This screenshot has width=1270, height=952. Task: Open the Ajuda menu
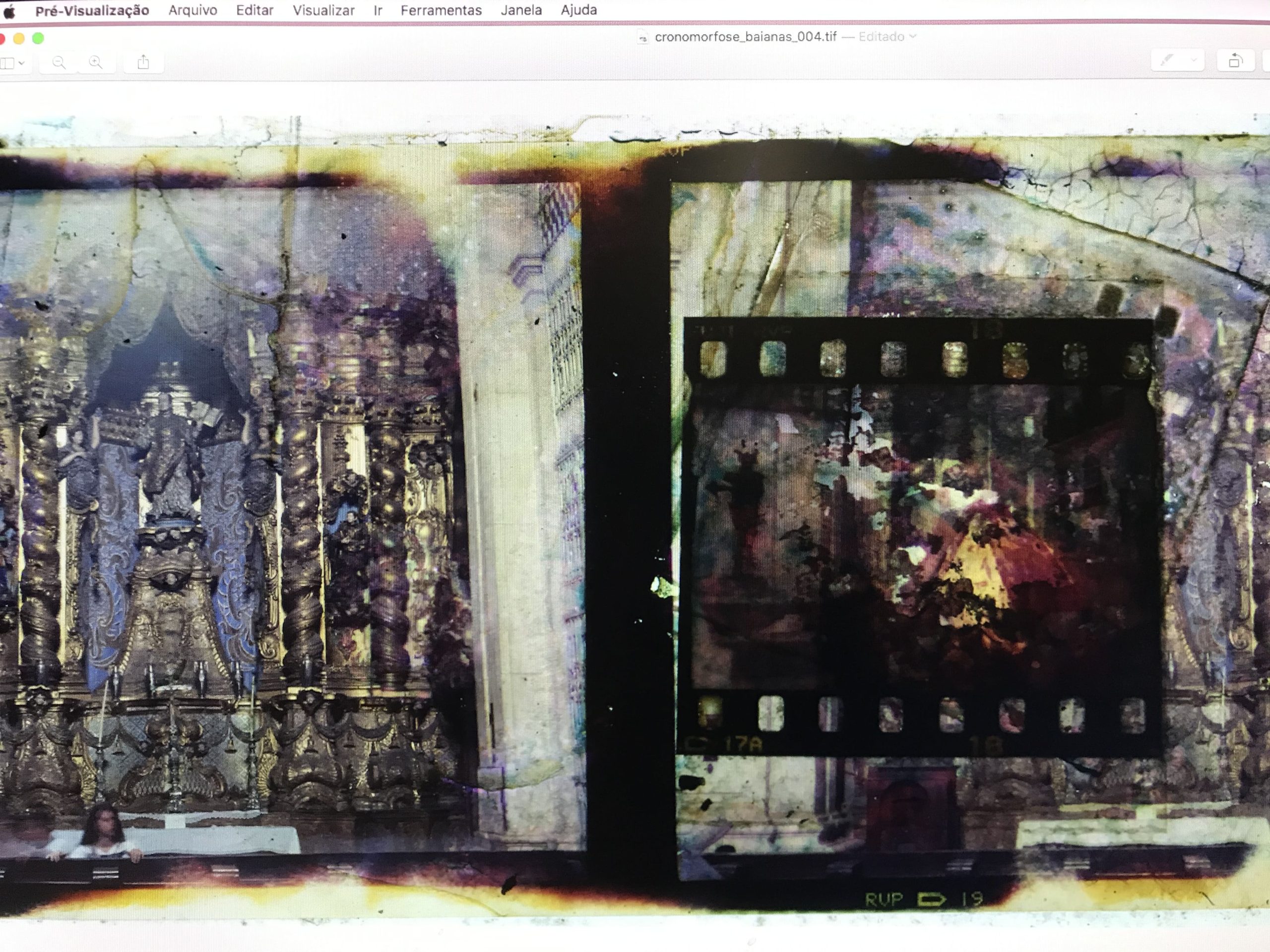pos(579,10)
